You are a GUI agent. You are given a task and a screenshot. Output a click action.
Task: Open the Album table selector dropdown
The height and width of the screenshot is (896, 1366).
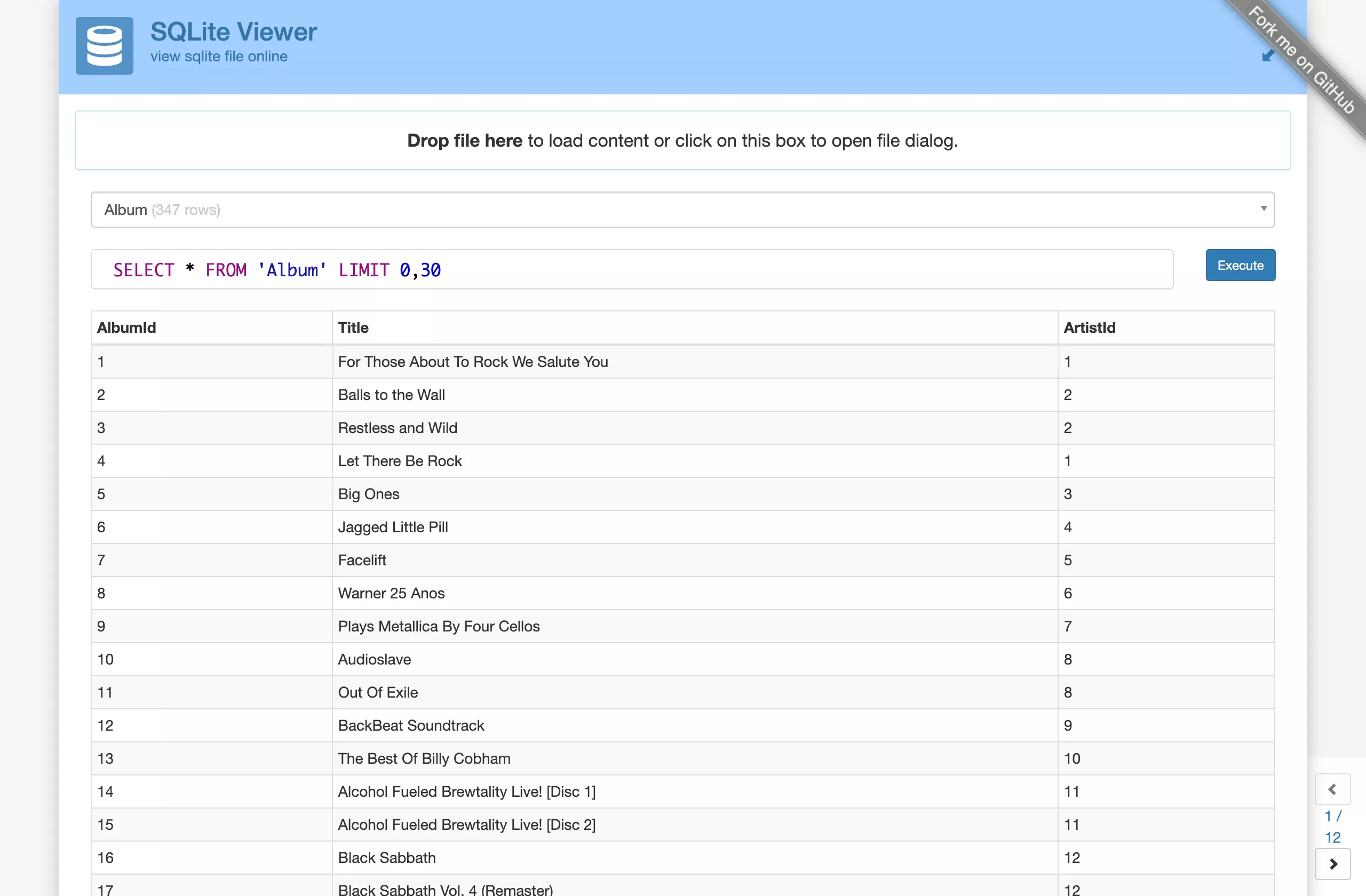[x=682, y=210]
